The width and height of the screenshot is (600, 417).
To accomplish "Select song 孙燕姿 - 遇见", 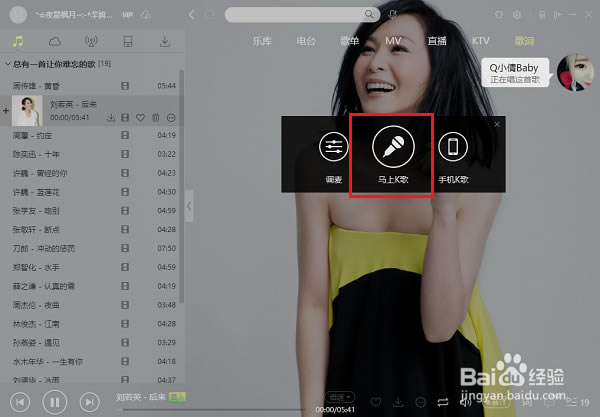I will (x=36, y=343).
